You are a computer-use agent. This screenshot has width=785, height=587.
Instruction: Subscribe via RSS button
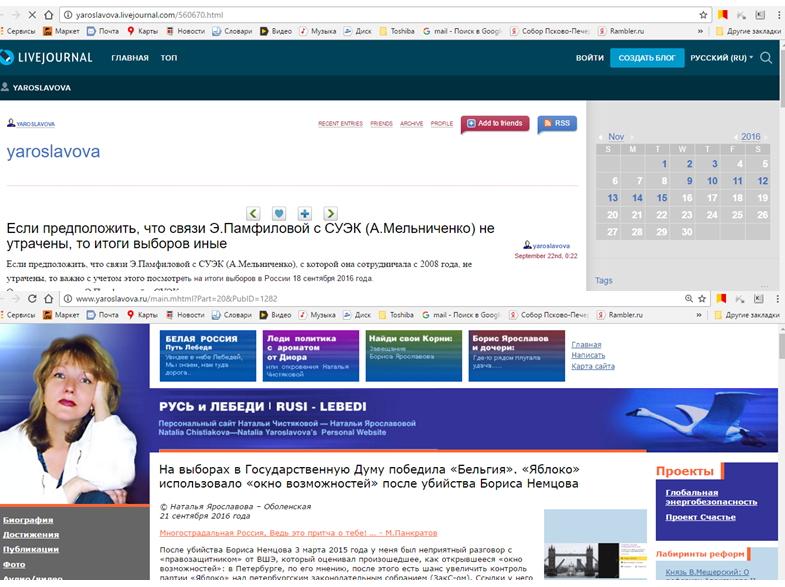(x=557, y=123)
